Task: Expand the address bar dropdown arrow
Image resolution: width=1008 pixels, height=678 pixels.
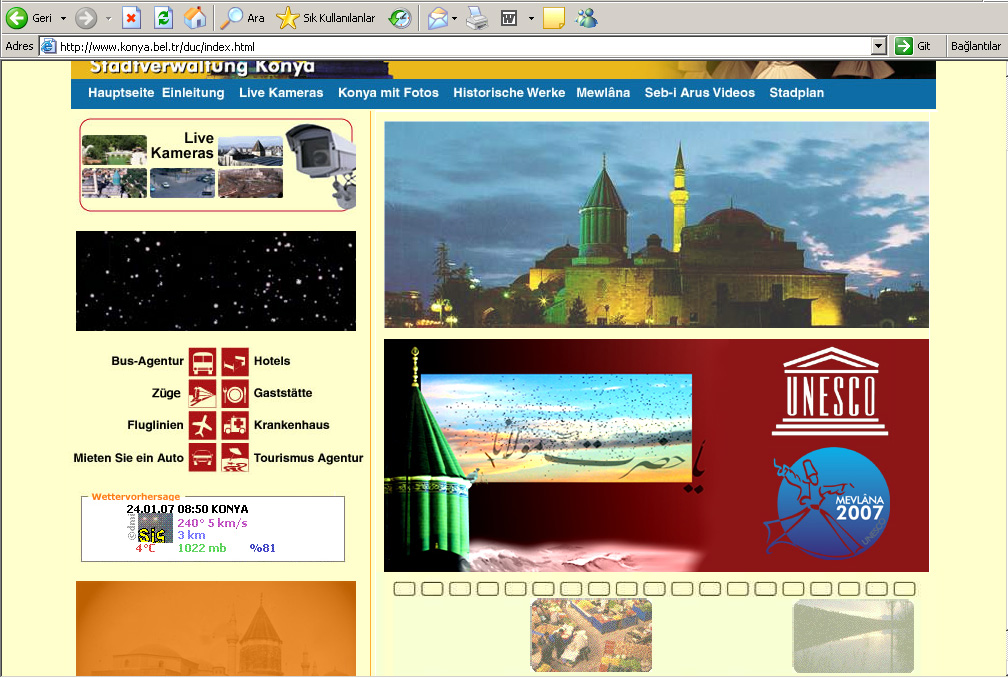Action: tap(879, 46)
